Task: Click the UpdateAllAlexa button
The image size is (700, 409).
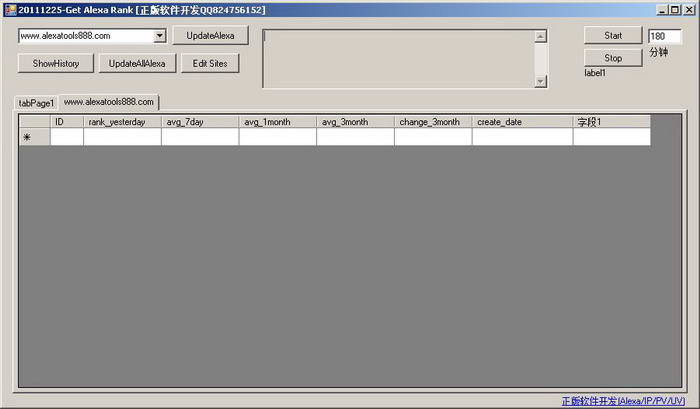Action: pos(137,63)
